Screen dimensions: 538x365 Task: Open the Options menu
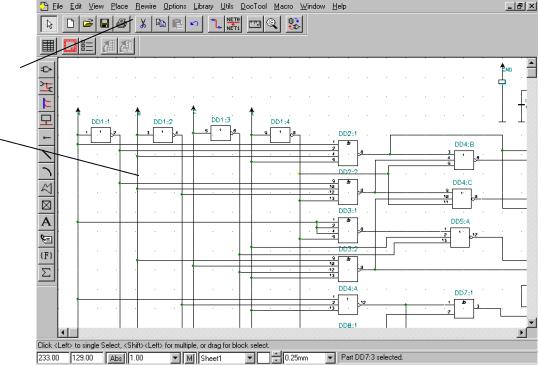click(x=175, y=6)
